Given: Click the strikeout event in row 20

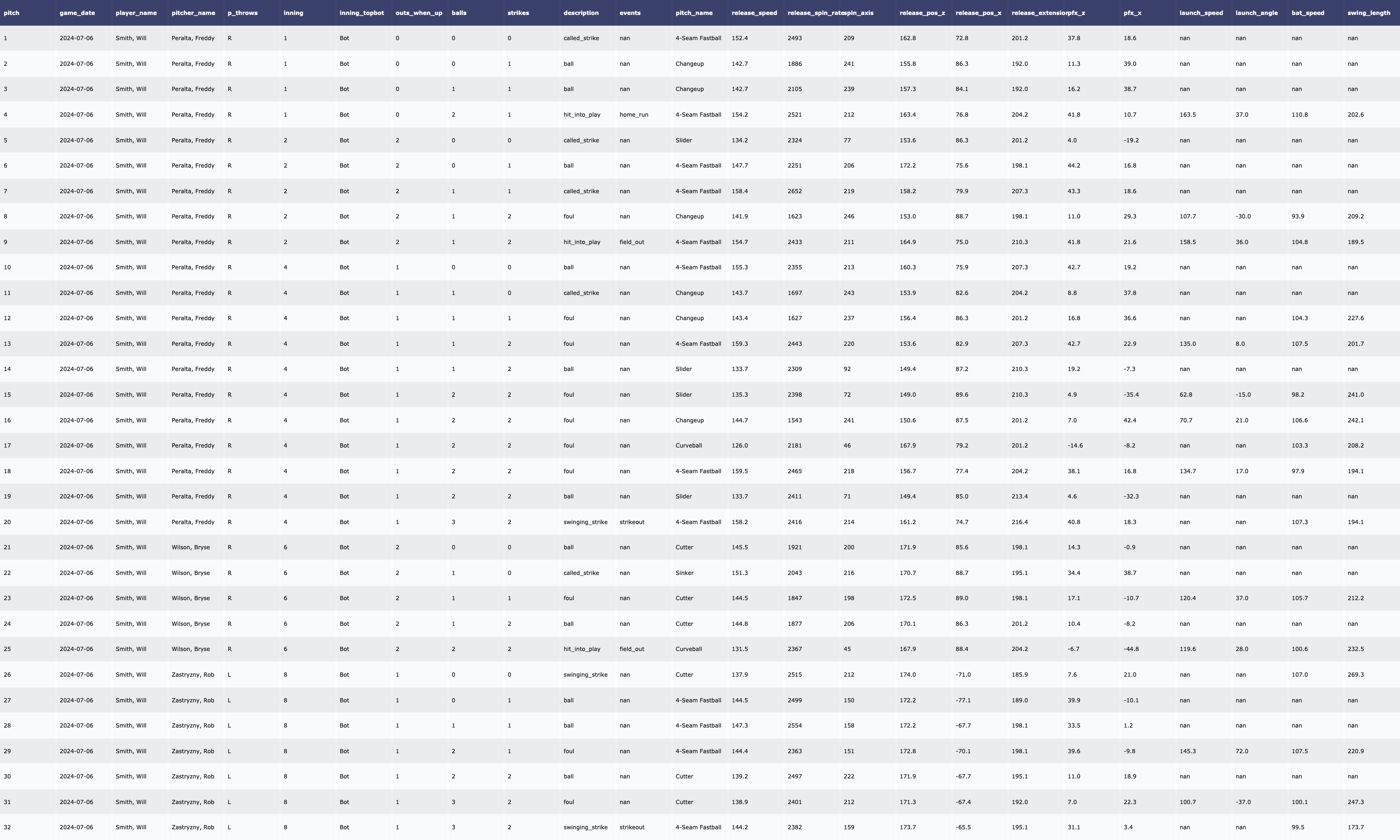Looking at the screenshot, I should (631, 522).
